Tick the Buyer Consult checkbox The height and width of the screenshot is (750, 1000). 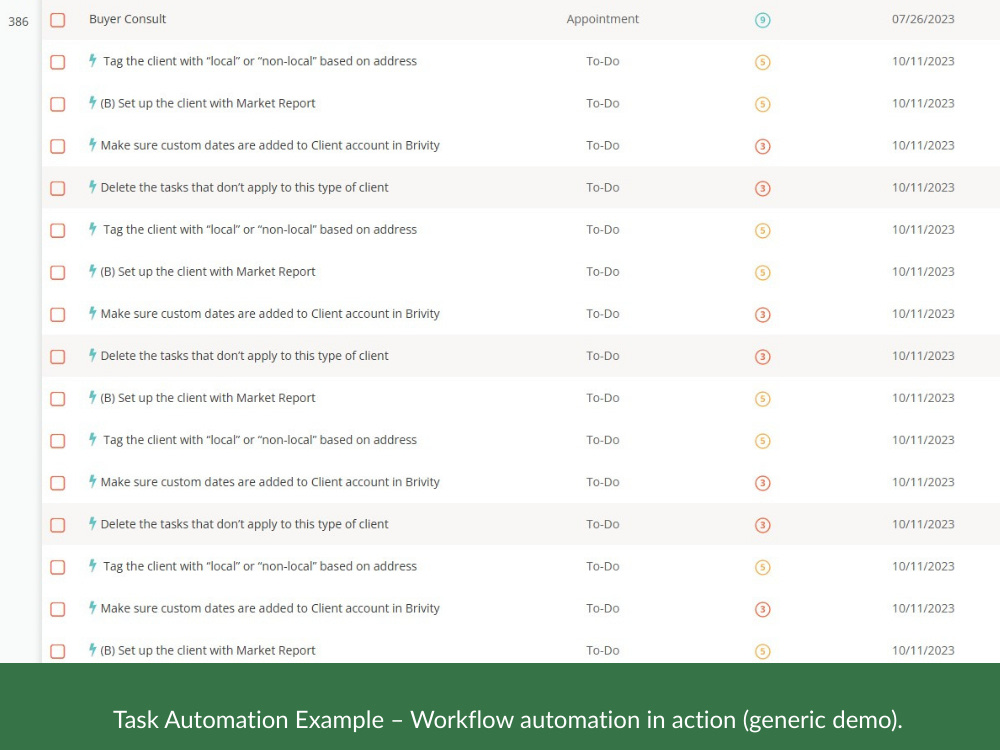pos(57,20)
